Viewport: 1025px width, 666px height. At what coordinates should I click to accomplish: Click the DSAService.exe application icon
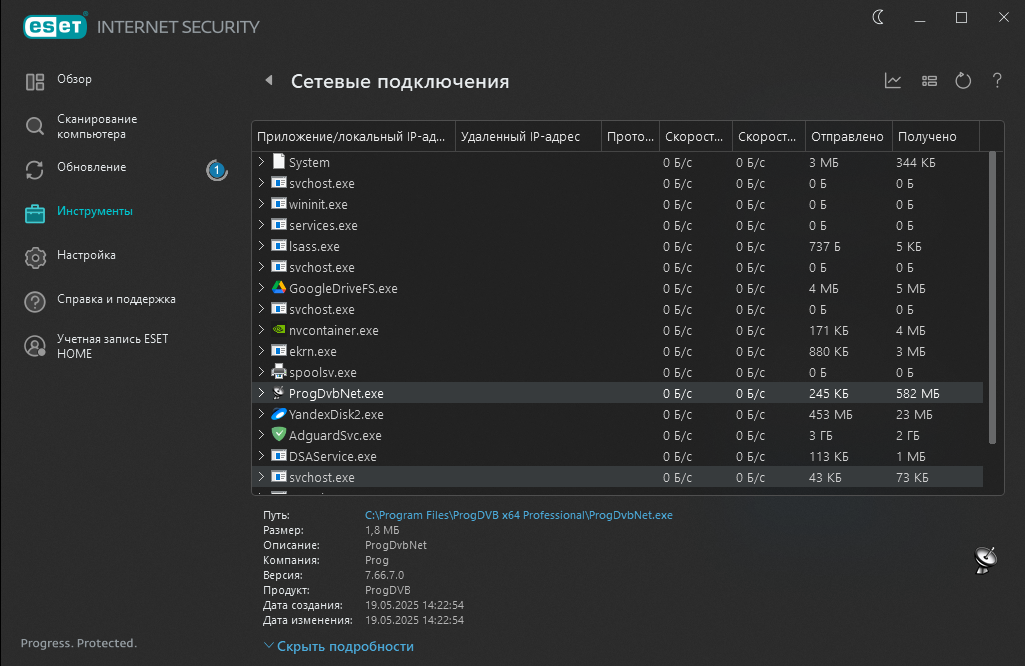[279, 455]
